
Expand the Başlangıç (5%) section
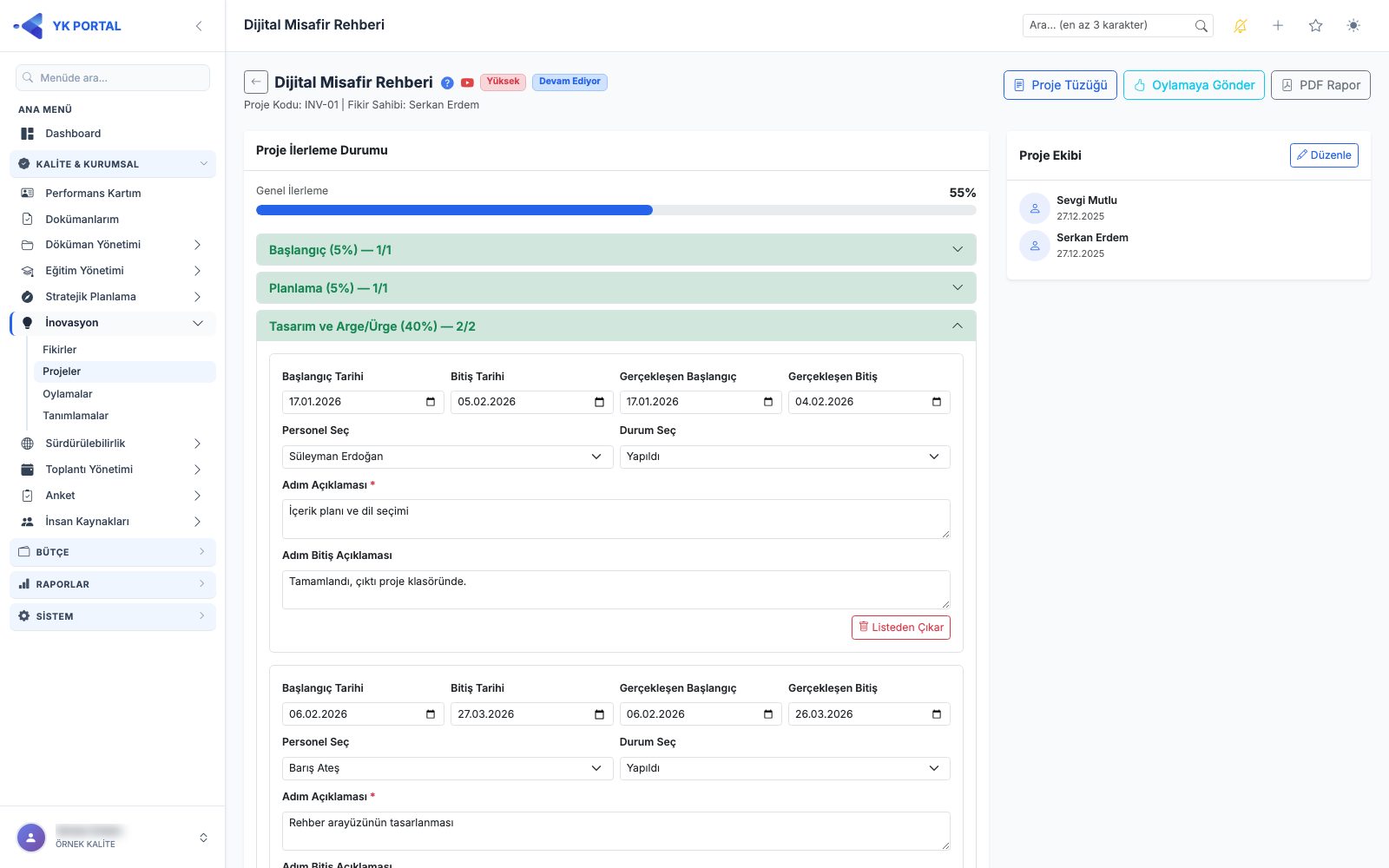tap(616, 250)
